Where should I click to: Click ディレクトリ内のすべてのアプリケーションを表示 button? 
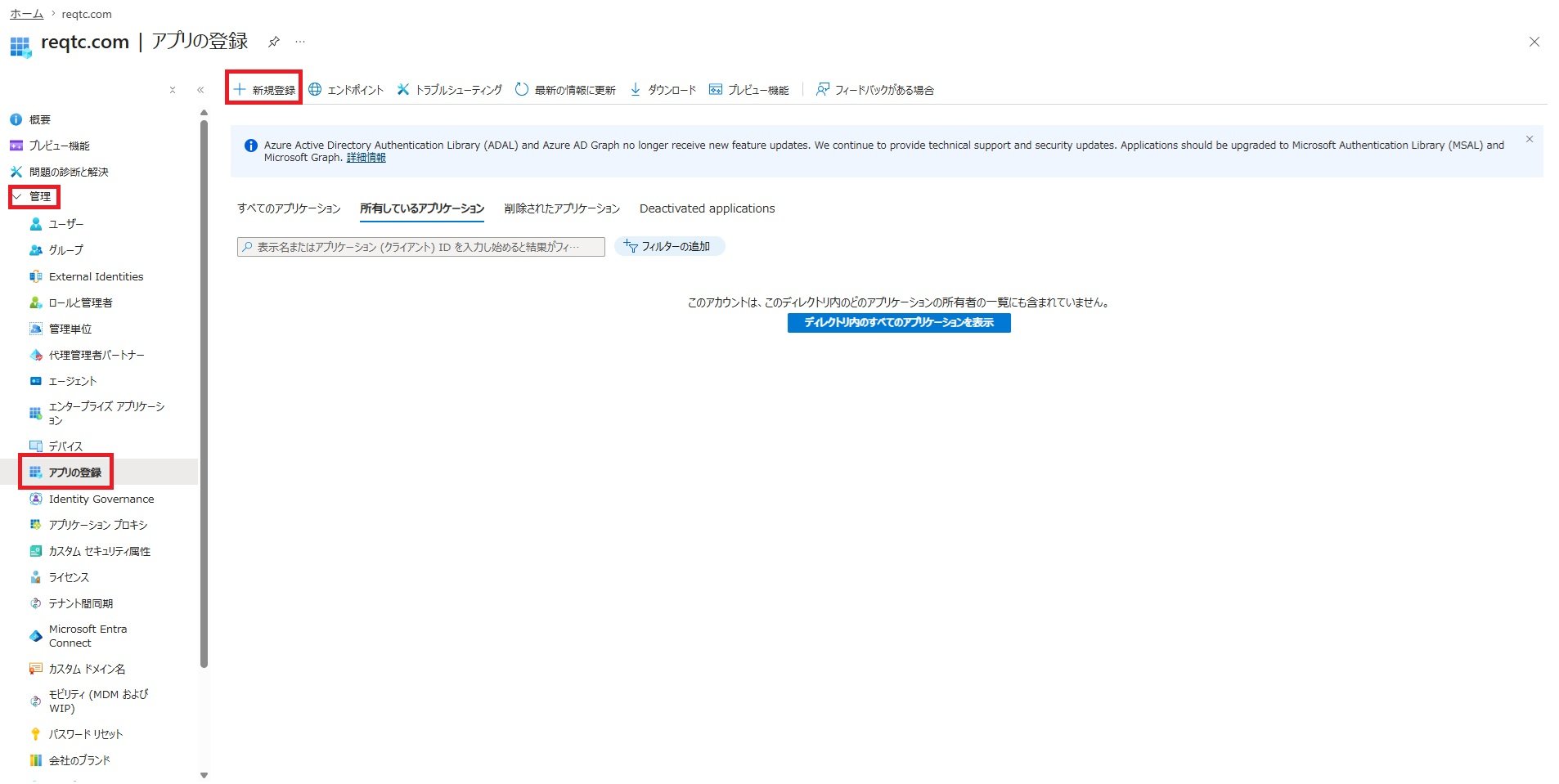click(x=899, y=323)
